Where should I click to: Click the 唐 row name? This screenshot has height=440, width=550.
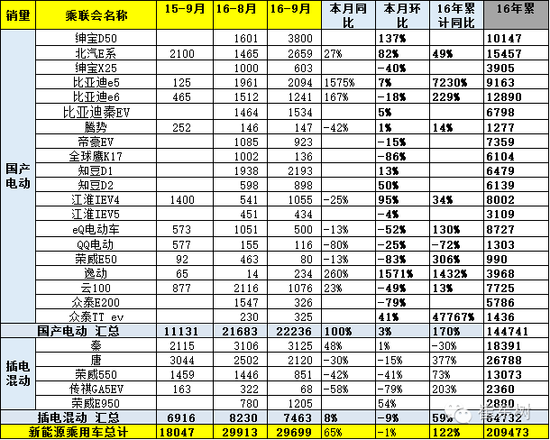coord(96,360)
